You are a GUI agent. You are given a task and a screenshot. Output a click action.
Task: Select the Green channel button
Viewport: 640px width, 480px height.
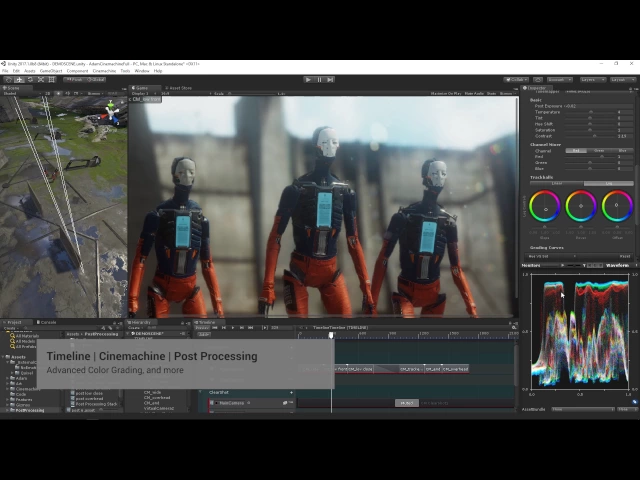(599, 151)
